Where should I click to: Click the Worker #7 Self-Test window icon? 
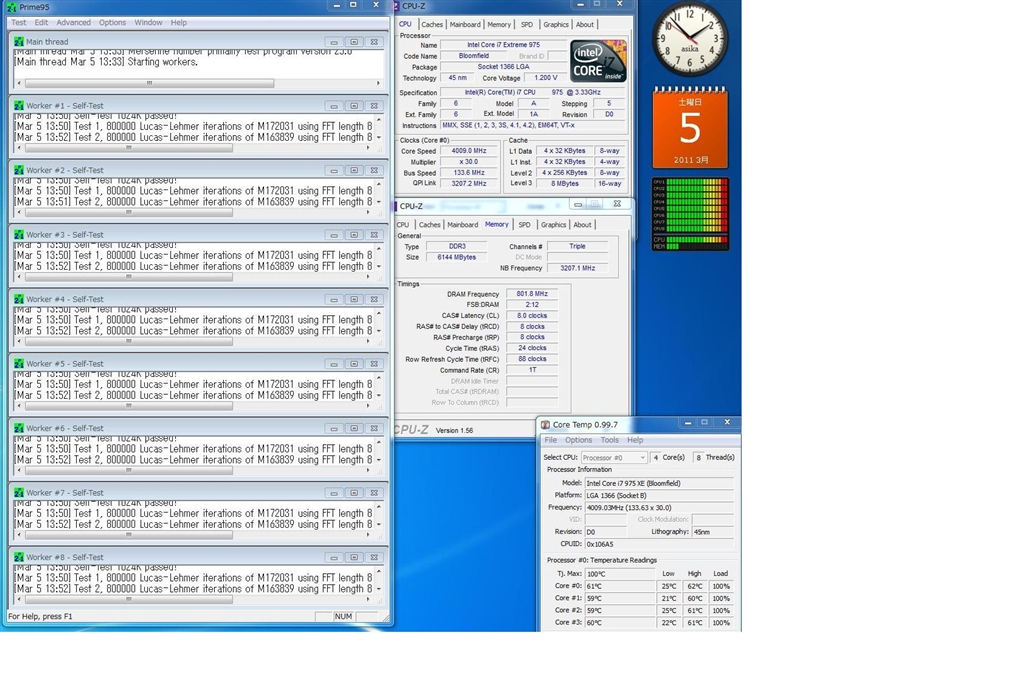coord(19,493)
